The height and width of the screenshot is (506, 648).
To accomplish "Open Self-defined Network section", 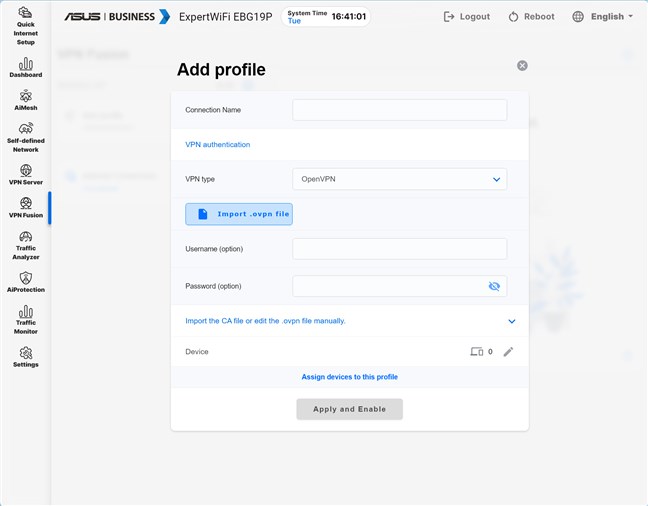I will (26, 138).
